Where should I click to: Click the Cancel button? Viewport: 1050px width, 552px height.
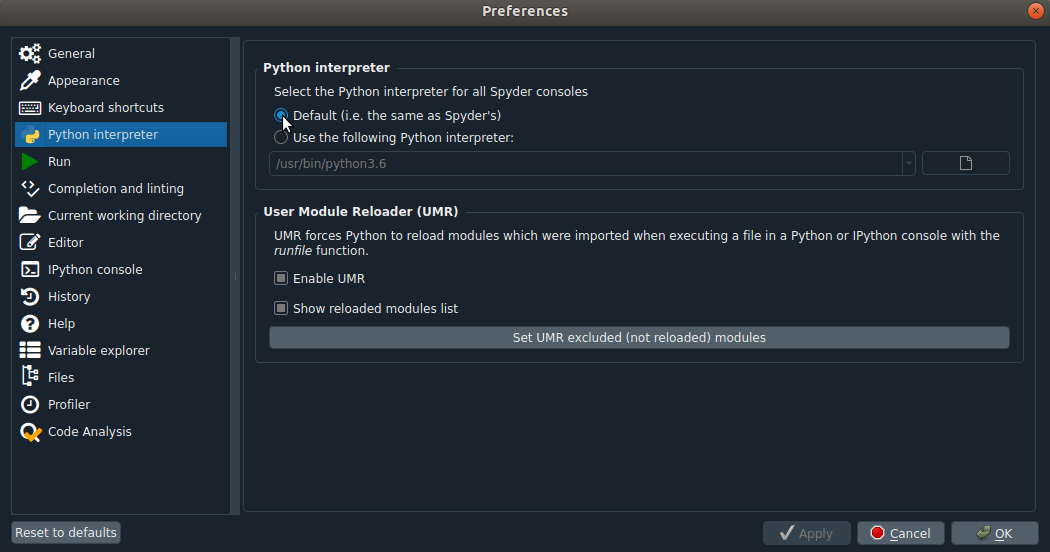[x=901, y=533]
